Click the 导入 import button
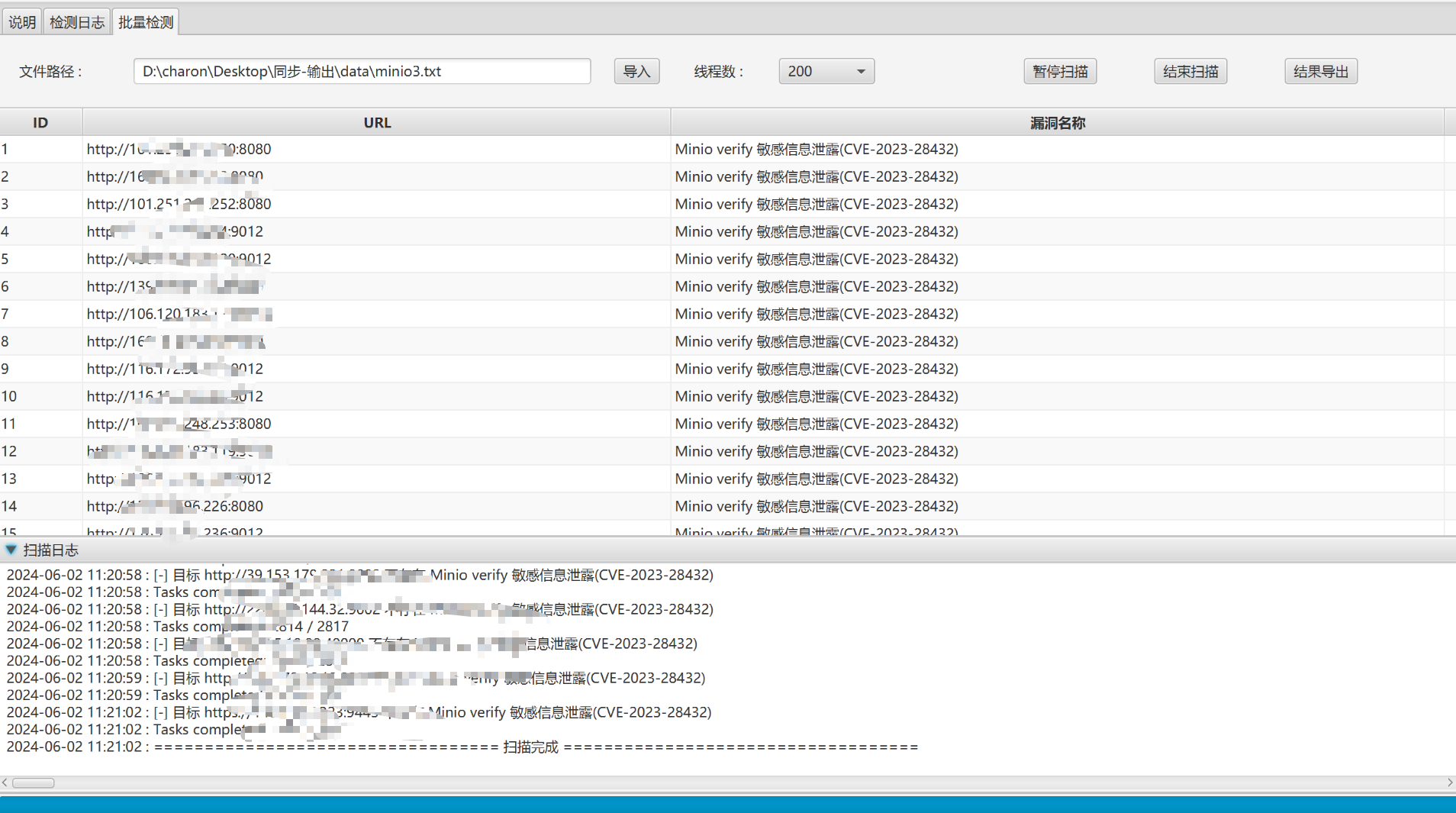This screenshot has width=1456, height=813. tap(636, 71)
